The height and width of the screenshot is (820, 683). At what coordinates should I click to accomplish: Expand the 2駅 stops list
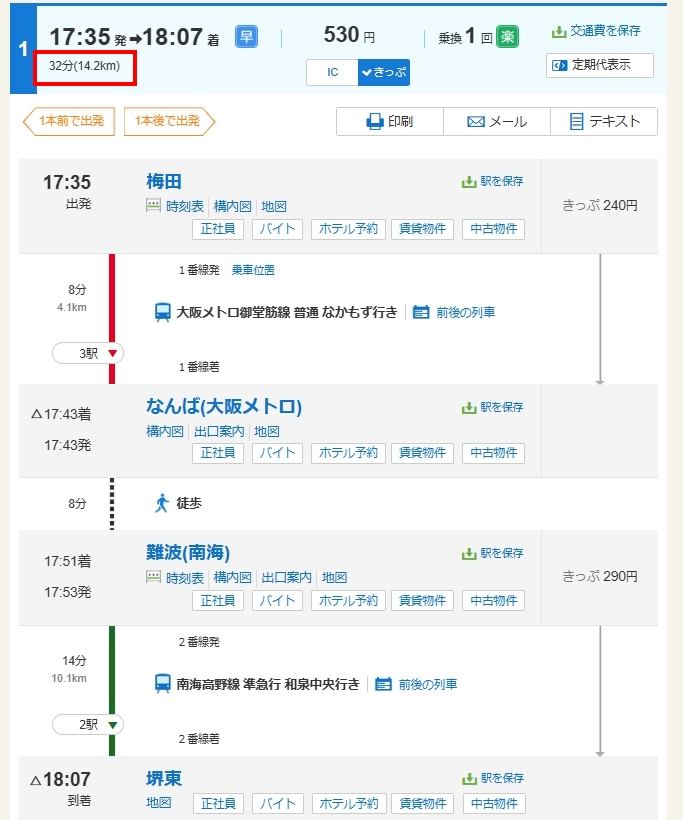pos(88,725)
